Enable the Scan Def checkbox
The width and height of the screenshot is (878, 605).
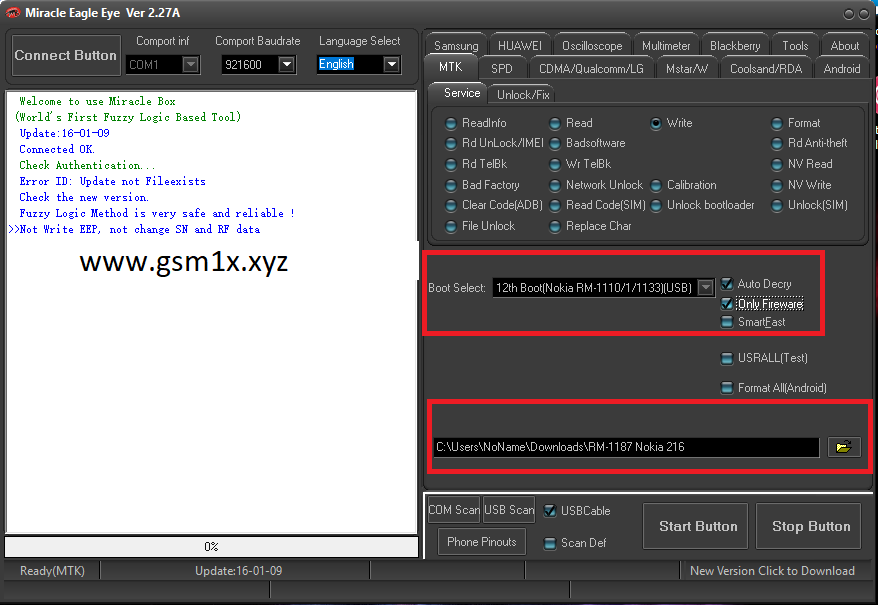pos(550,543)
